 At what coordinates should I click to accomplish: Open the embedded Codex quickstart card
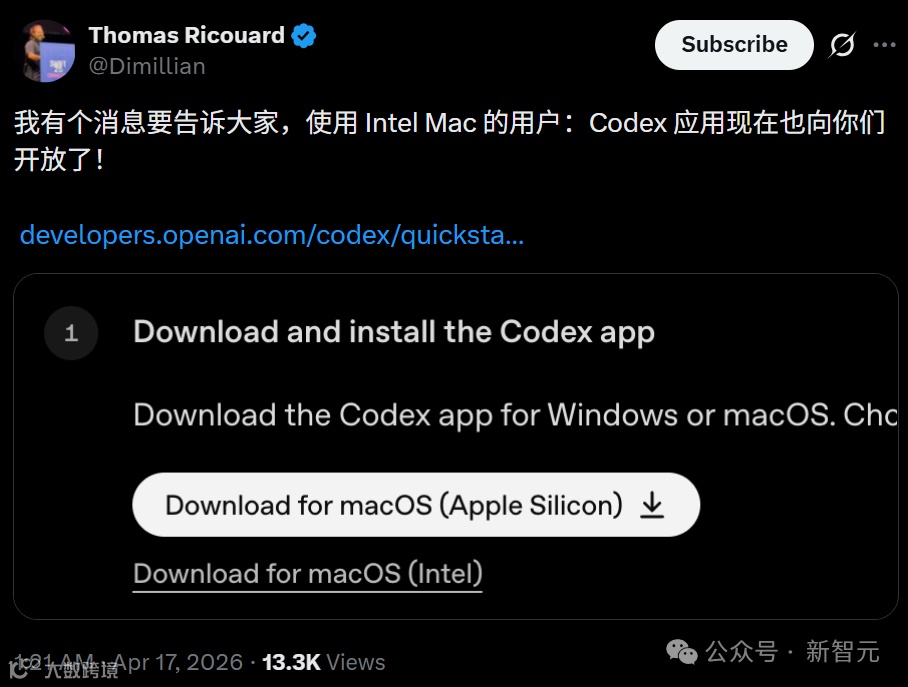[456, 446]
